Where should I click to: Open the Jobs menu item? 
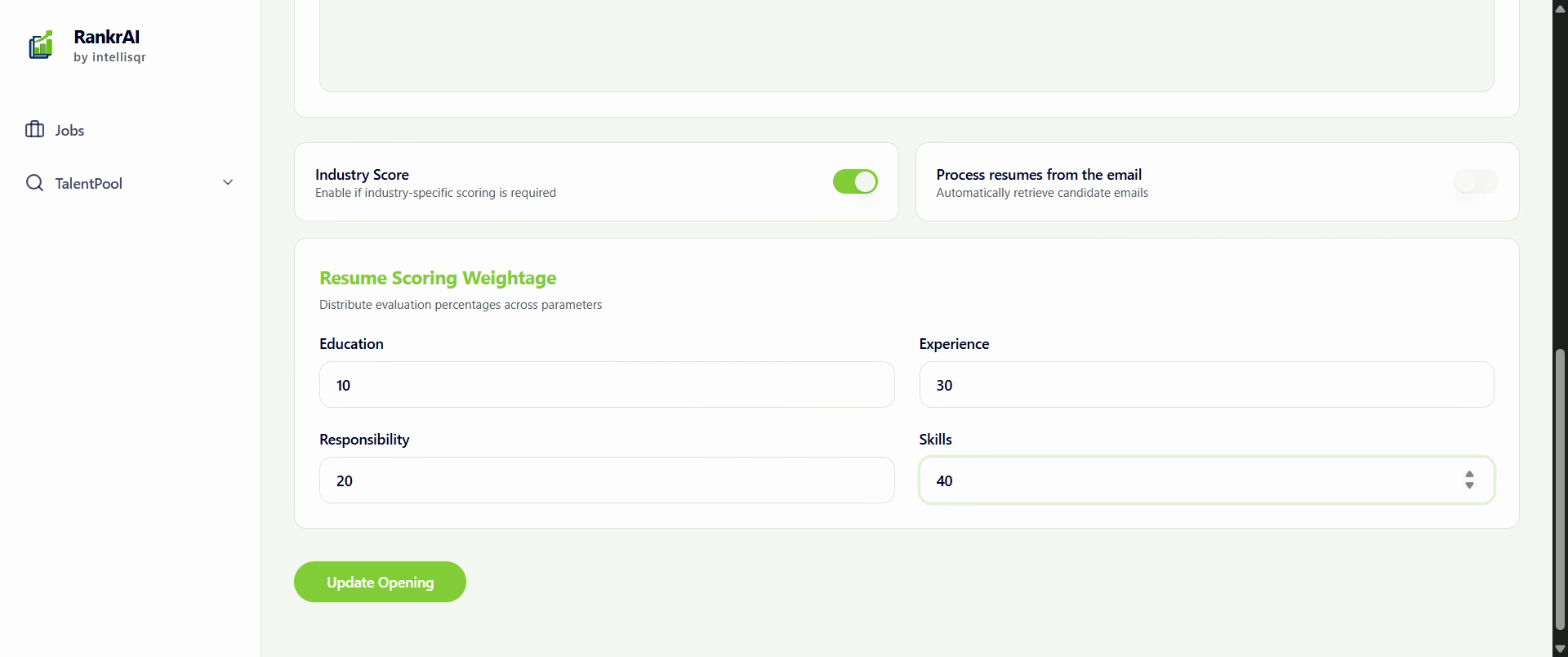pos(69,131)
